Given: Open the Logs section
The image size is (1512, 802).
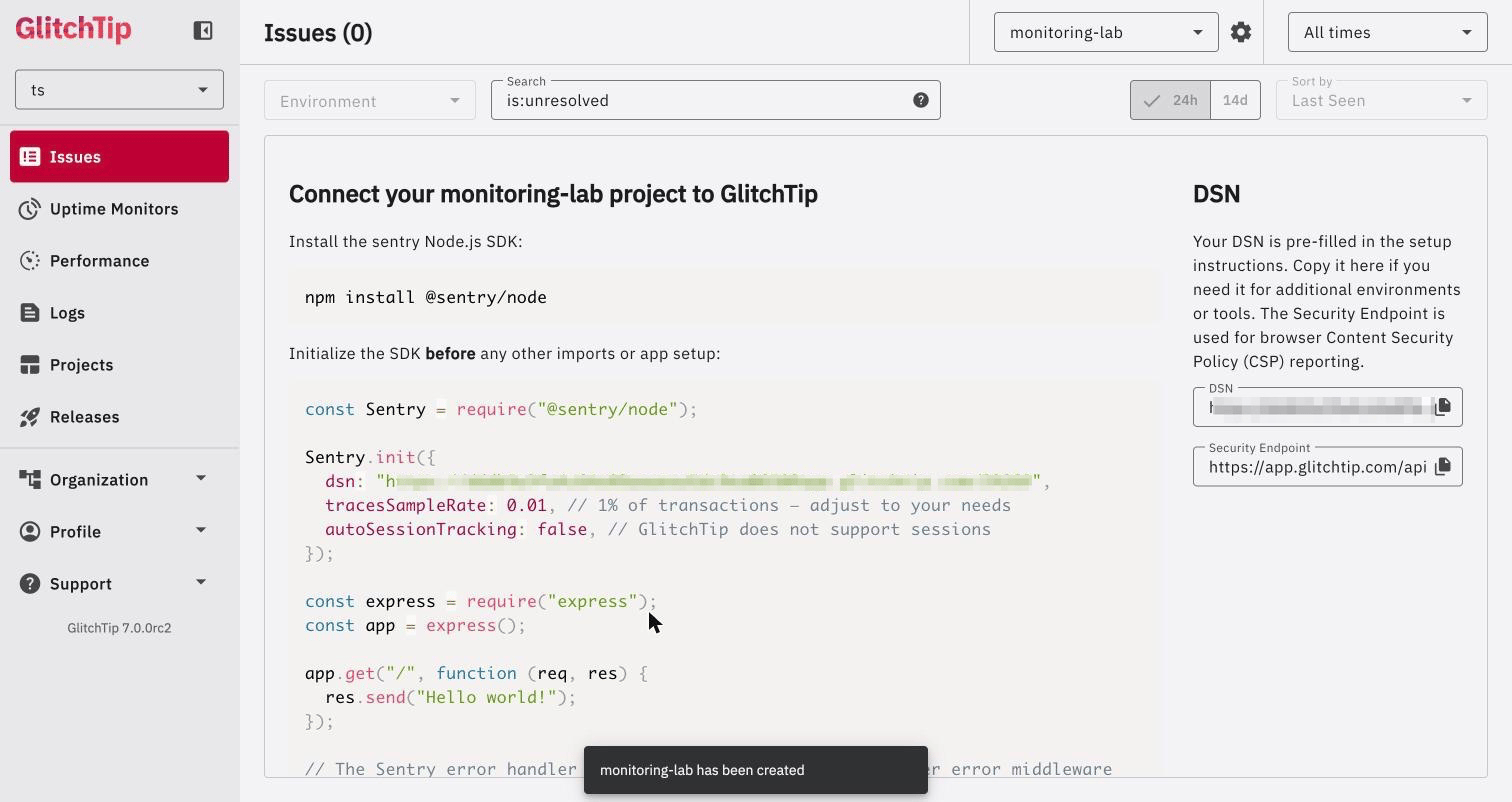Looking at the screenshot, I should [119, 313].
